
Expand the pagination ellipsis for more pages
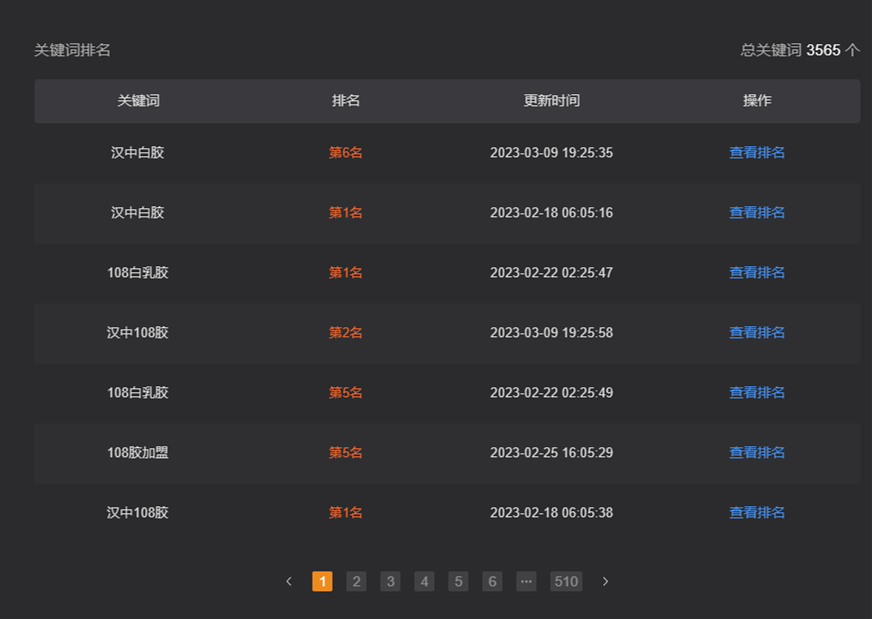pyautogui.click(x=526, y=581)
